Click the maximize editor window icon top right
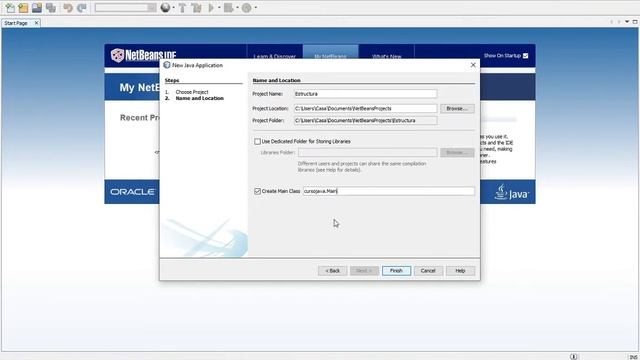This screenshot has height=360, width=640. point(635,22)
